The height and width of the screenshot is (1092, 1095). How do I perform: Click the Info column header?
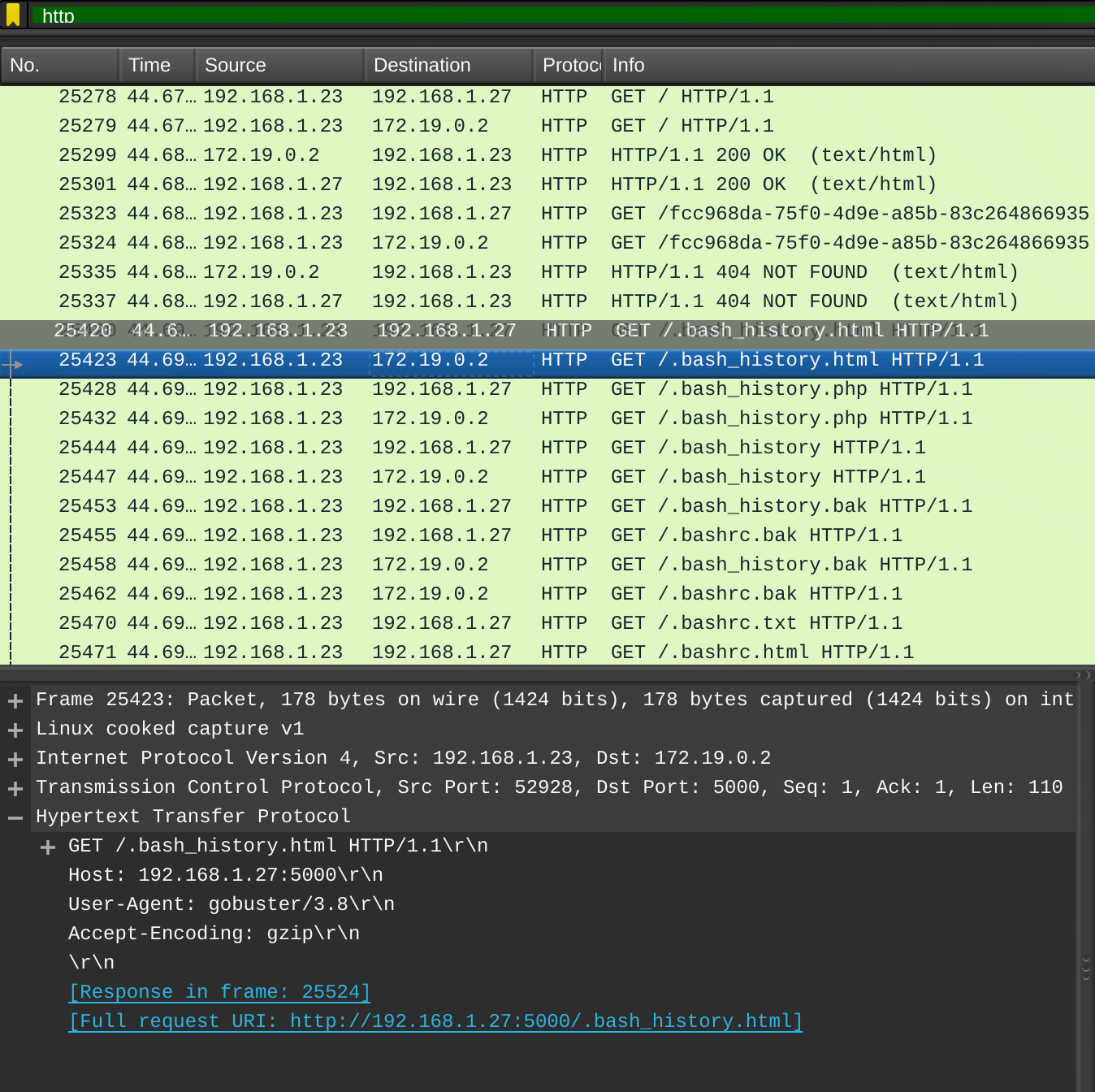click(x=845, y=65)
